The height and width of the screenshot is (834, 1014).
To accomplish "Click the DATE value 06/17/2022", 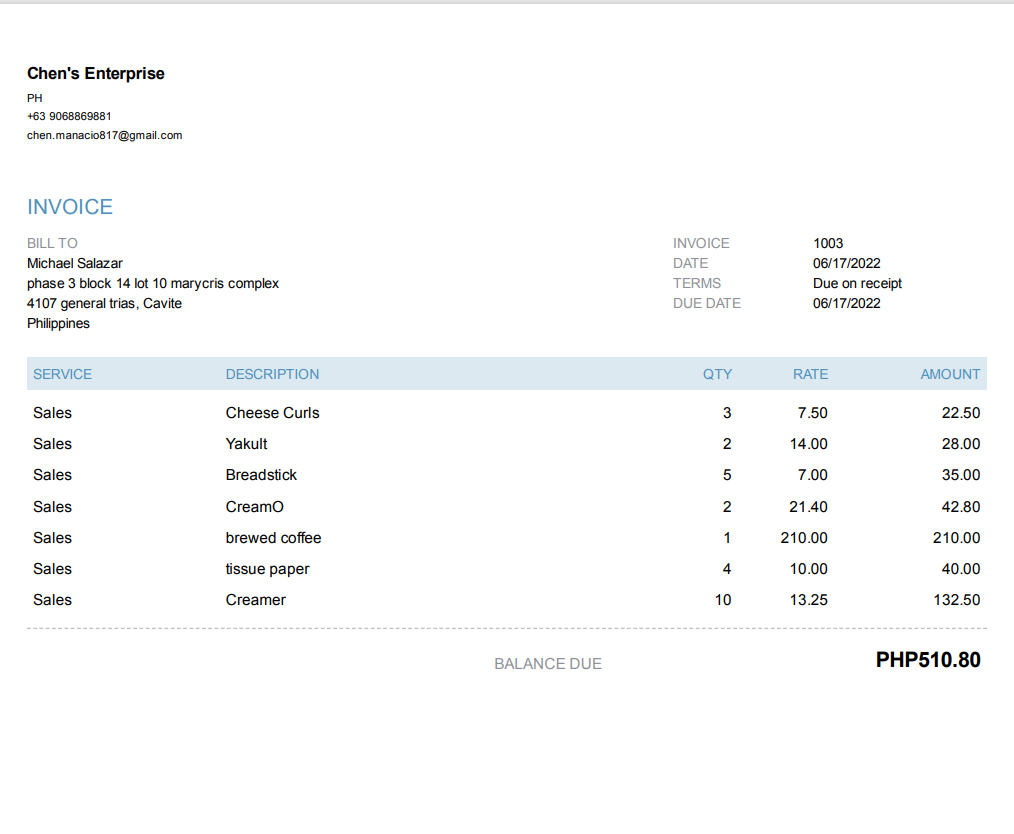I will pyautogui.click(x=847, y=263).
